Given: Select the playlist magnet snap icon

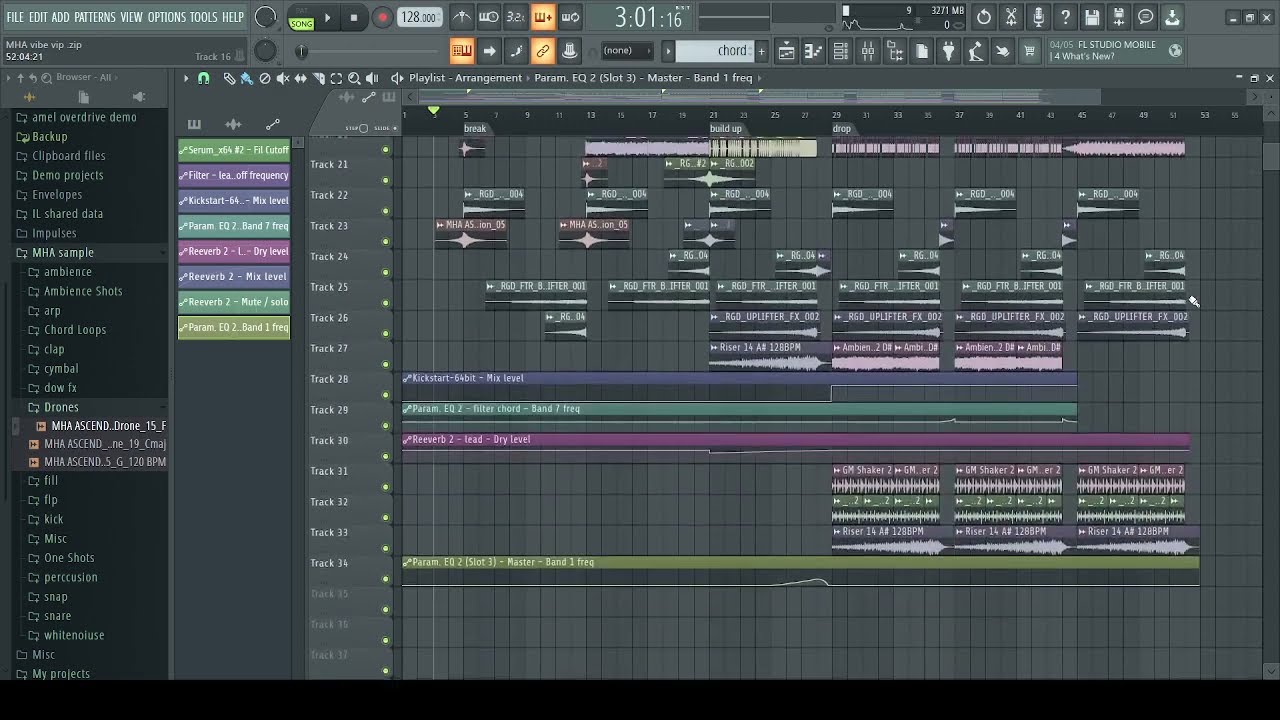Looking at the screenshot, I should (x=204, y=78).
